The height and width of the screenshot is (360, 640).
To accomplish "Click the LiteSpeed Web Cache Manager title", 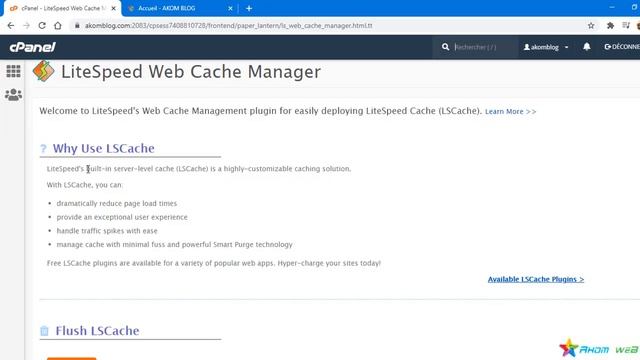I will (x=191, y=72).
